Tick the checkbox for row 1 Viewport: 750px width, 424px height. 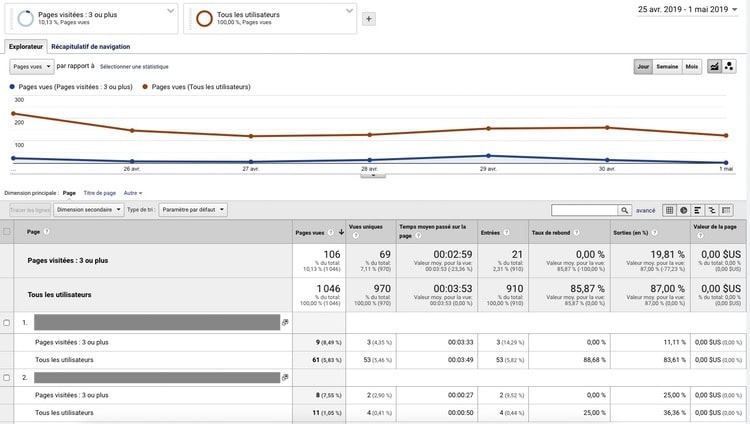(x=8, y=323)
